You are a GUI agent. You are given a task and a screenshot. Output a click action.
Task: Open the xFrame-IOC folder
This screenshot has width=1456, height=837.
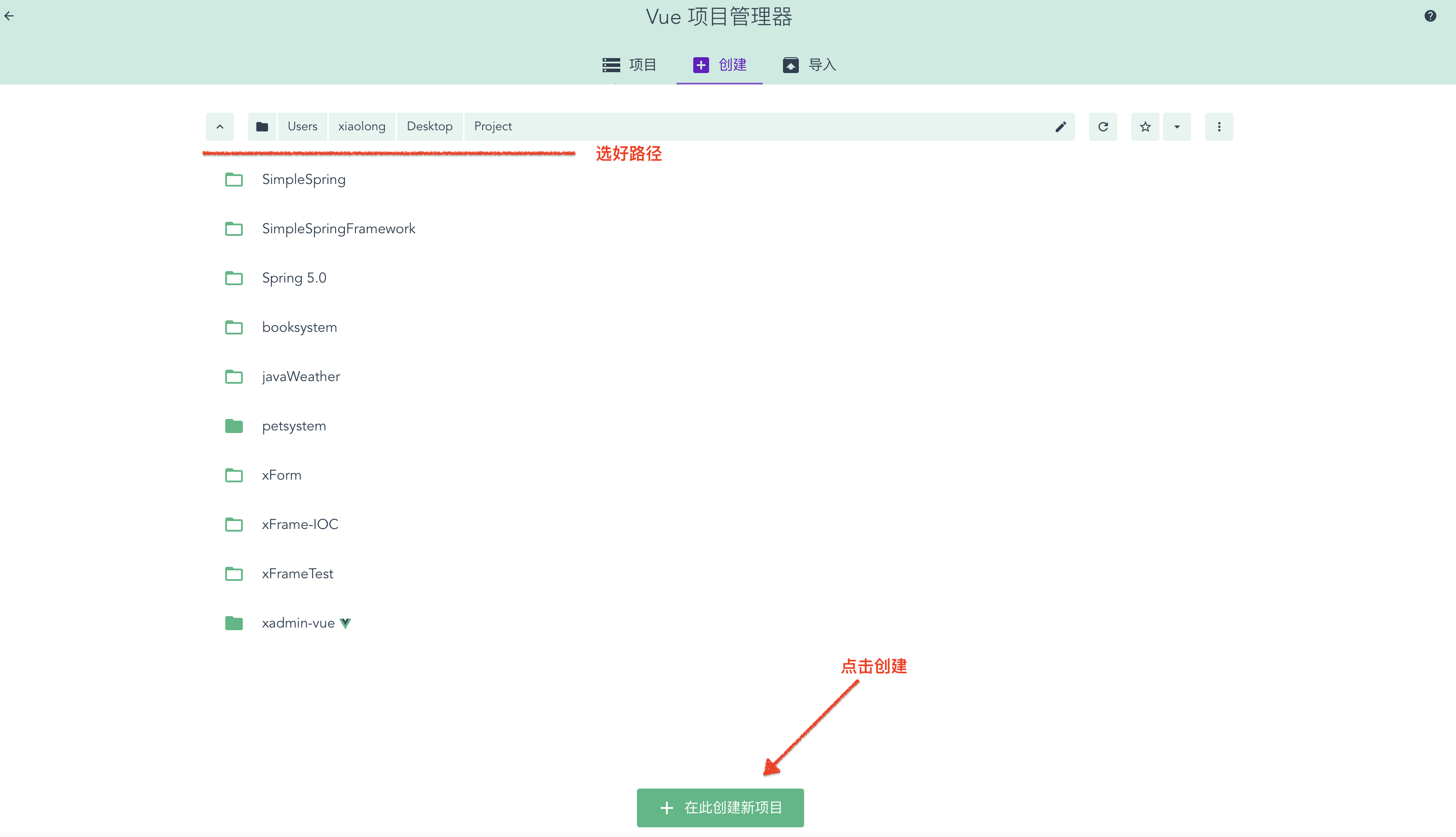coord(300,524)
